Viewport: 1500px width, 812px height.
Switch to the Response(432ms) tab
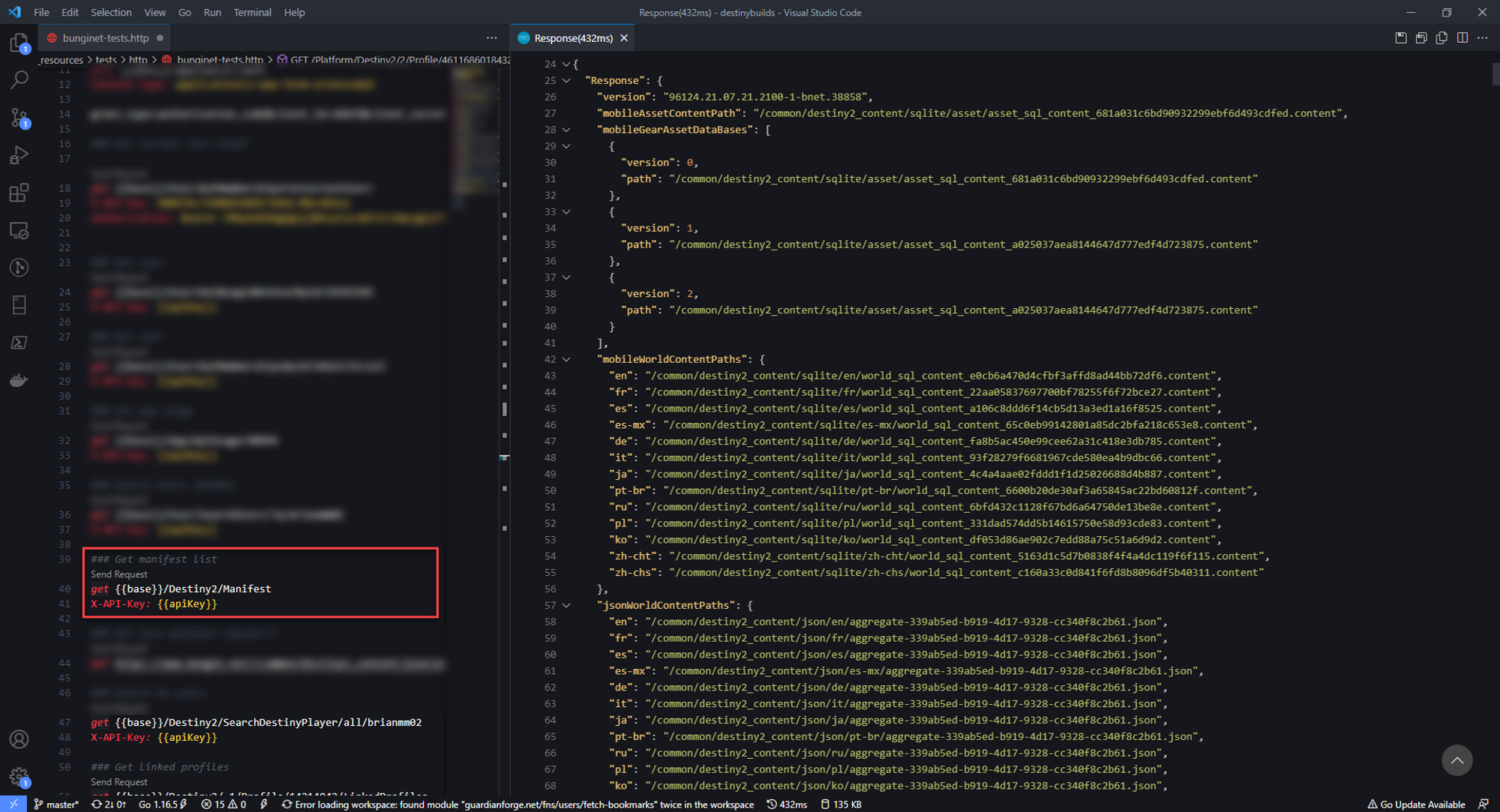point(573,37)
